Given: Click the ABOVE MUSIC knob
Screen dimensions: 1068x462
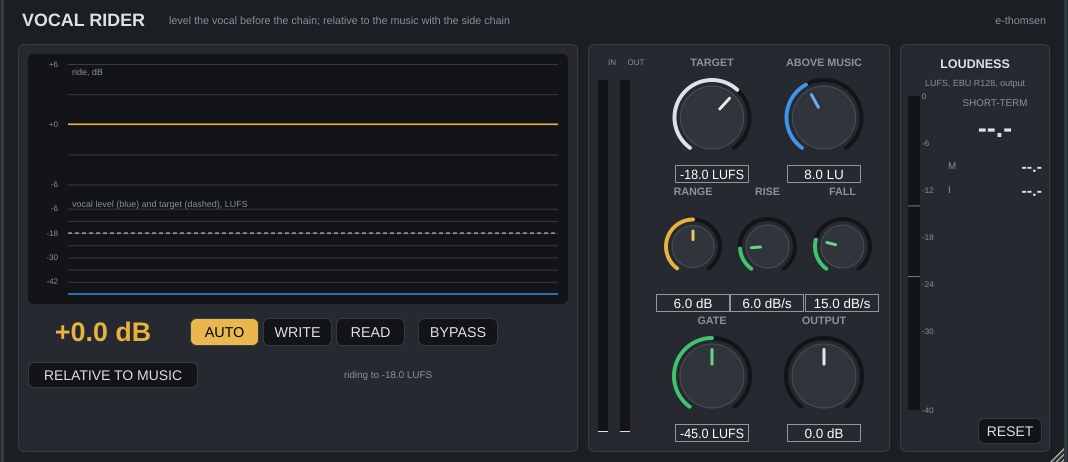Looking at the screenshot, I should [x=823, y=116].
